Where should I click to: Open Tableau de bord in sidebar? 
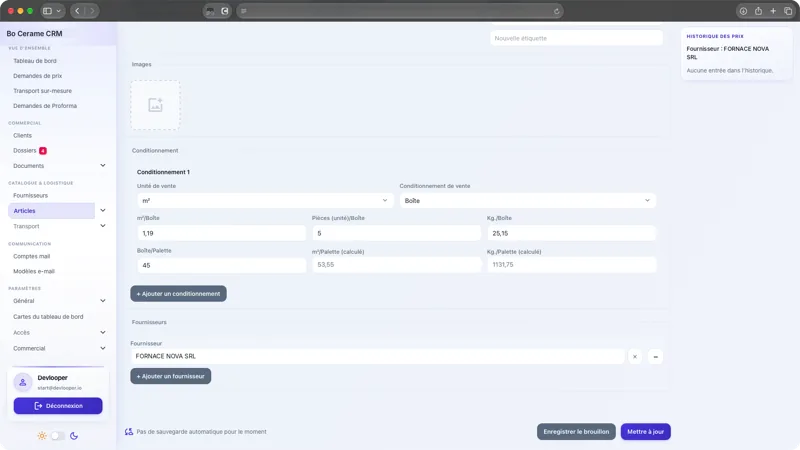(35, 61)
